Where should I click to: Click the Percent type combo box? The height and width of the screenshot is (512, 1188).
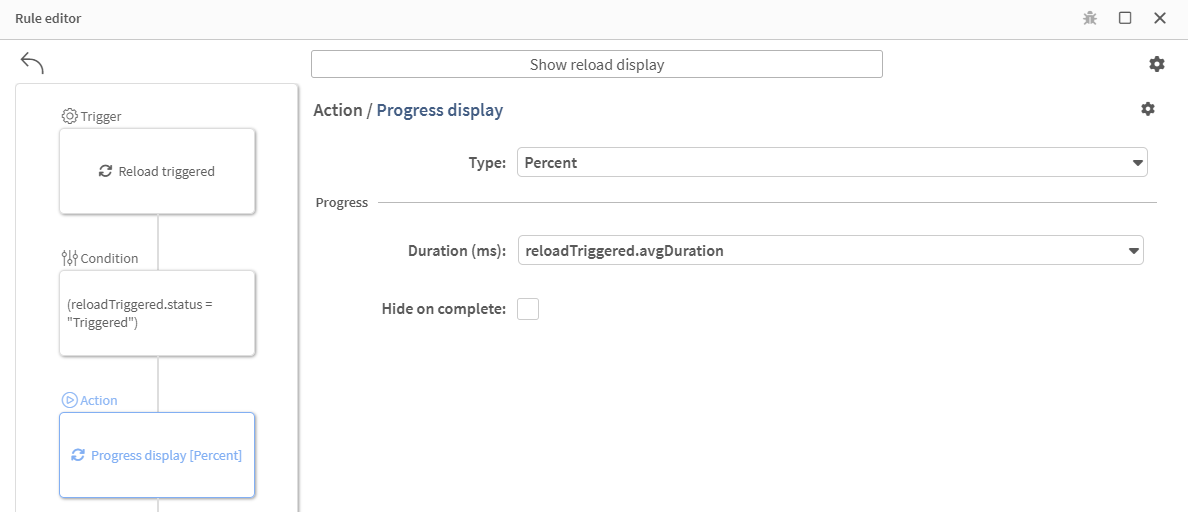820,163
